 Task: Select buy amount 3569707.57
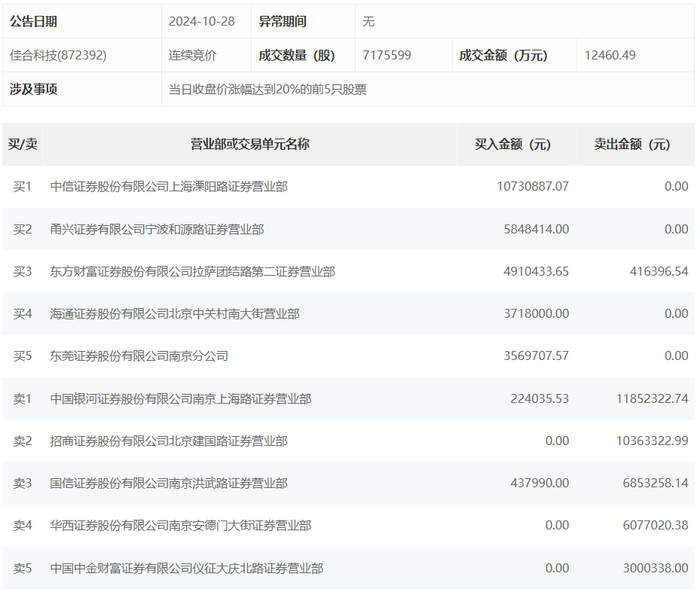coord(537,356)
